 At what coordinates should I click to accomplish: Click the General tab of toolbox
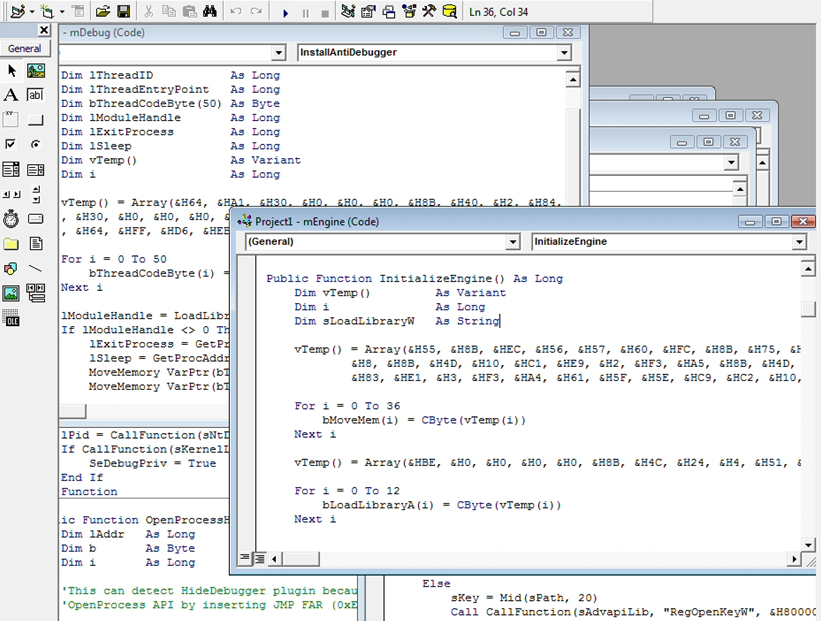(25, 48)
